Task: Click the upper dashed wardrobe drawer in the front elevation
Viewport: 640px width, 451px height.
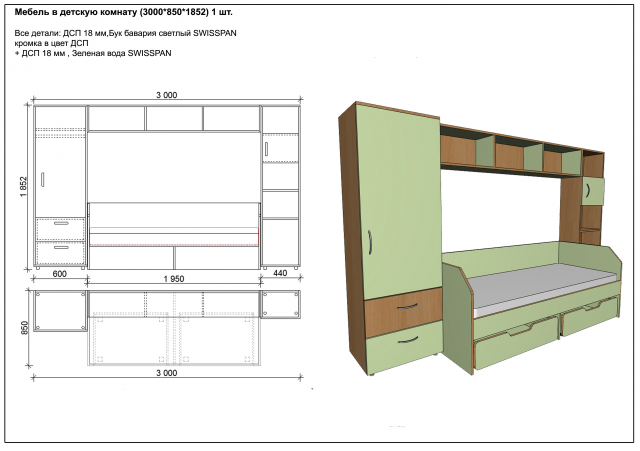Action: click(60, 229)
